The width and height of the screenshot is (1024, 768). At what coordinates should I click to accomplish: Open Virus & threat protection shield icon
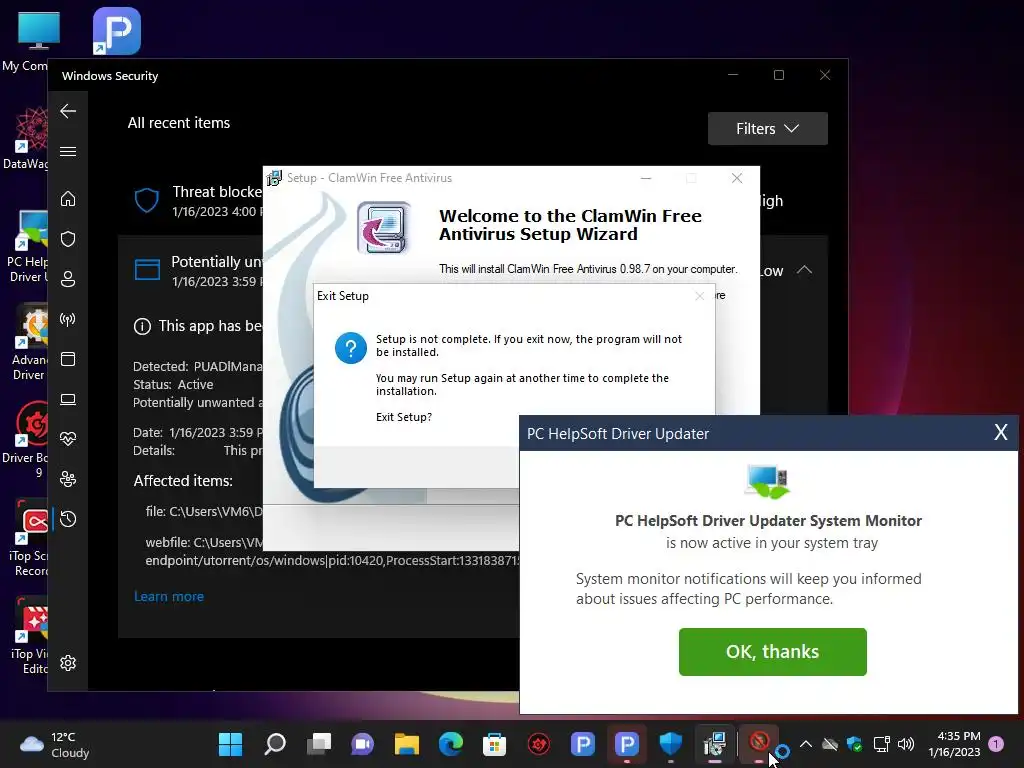click(68, 239)
